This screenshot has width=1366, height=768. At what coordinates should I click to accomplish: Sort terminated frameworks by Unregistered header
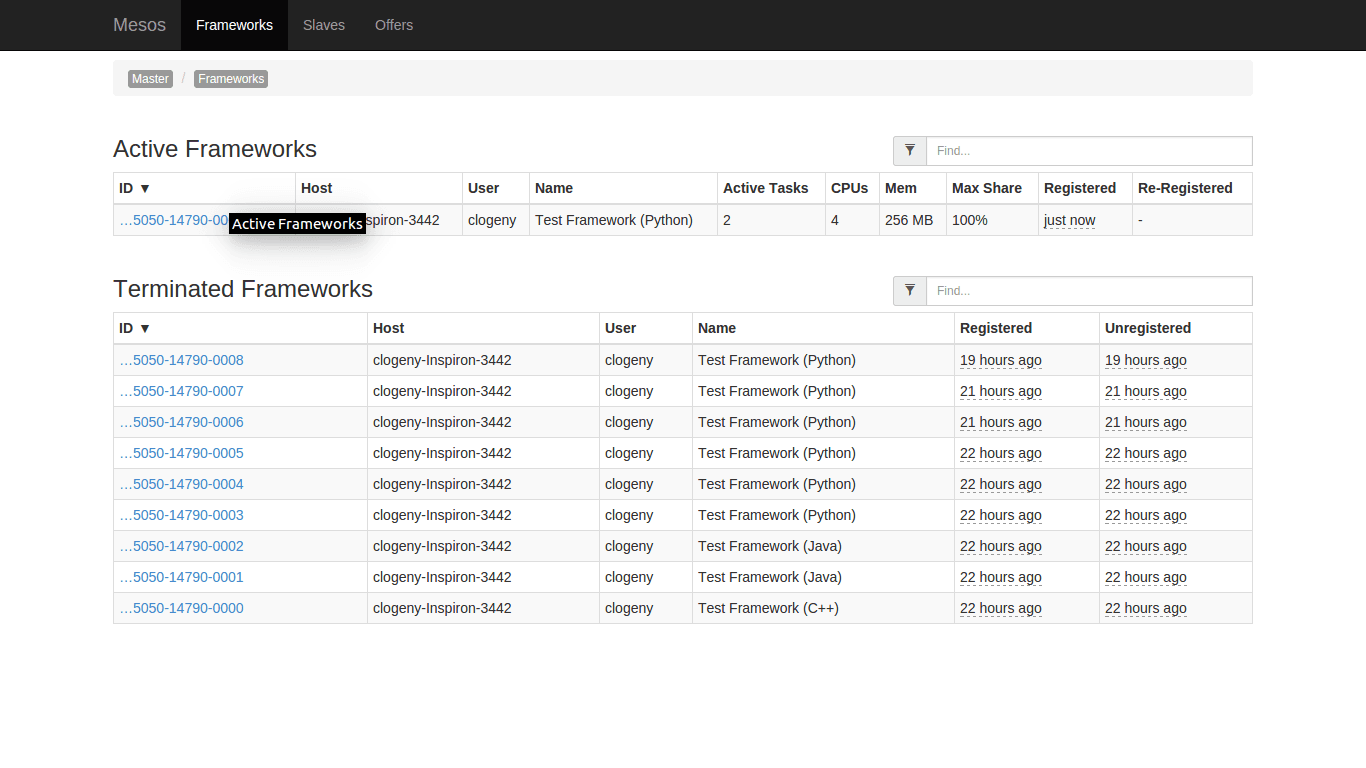pos(1147,328)
